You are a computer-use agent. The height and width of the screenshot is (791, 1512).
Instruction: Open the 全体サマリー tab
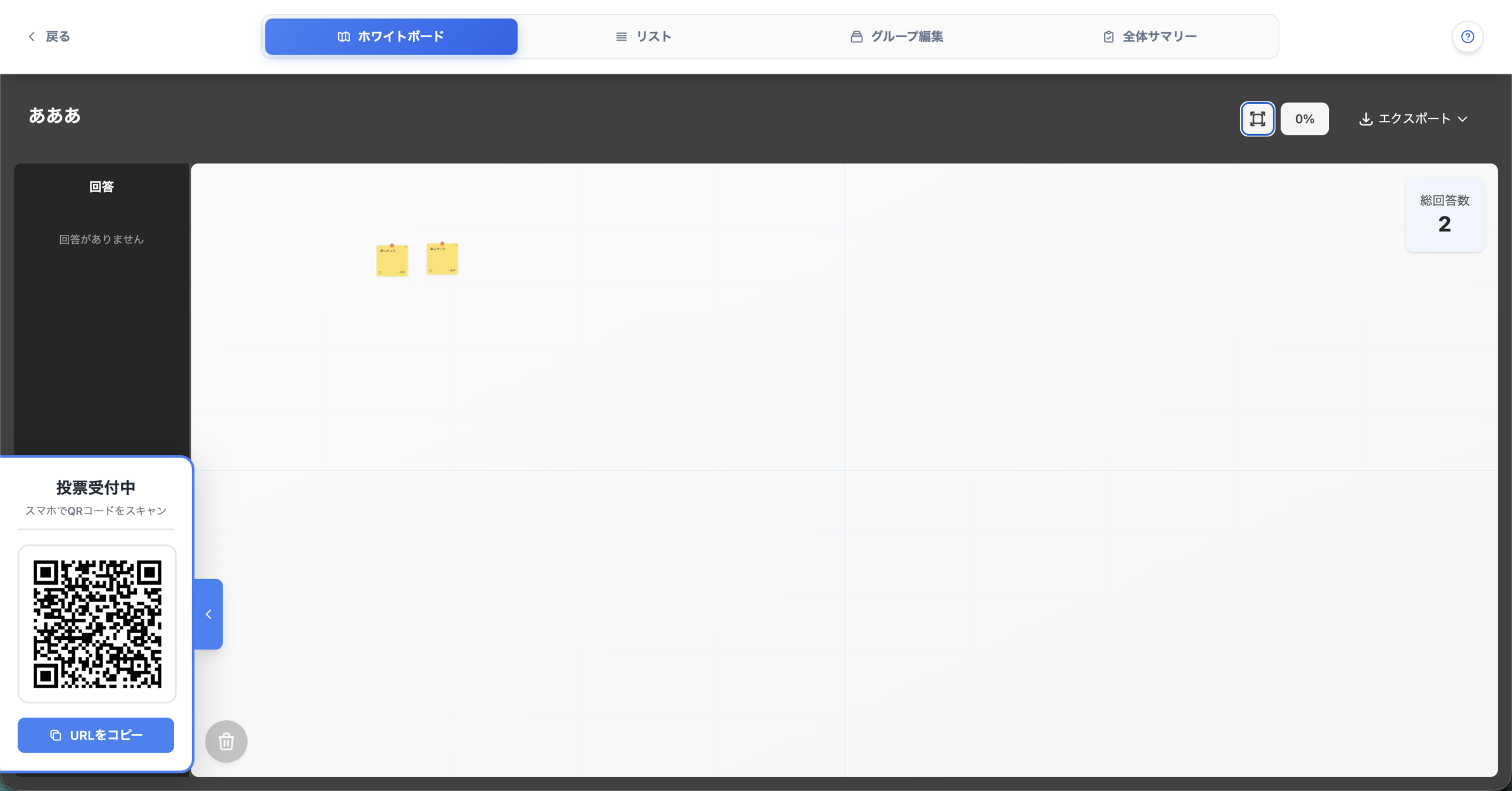pos(1150,37)
